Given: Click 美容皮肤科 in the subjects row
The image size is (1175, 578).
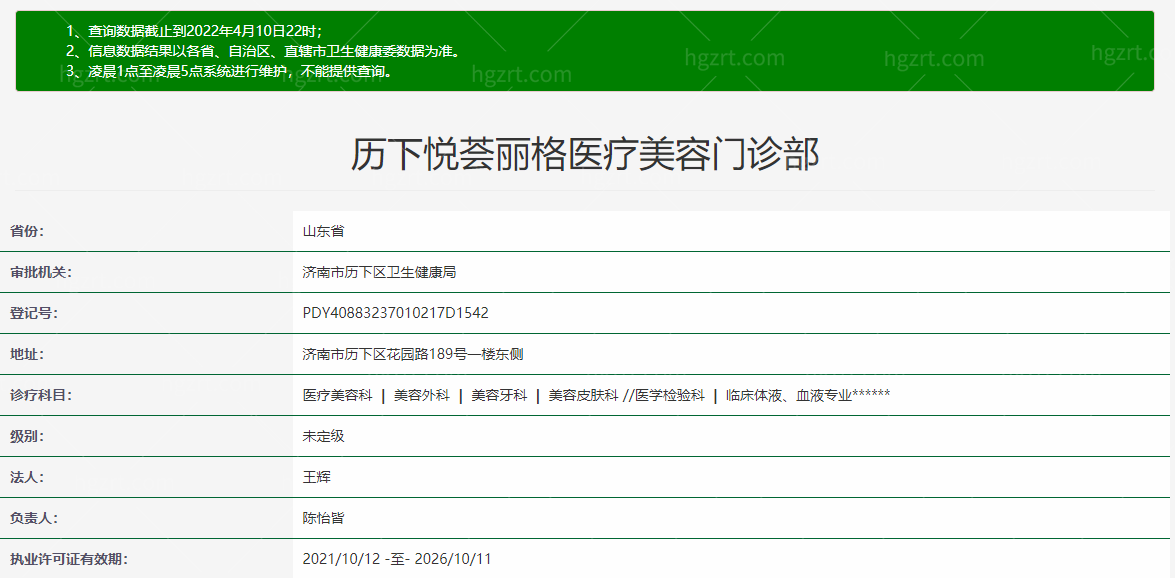Looking at the screenshot, I should 583,395.
